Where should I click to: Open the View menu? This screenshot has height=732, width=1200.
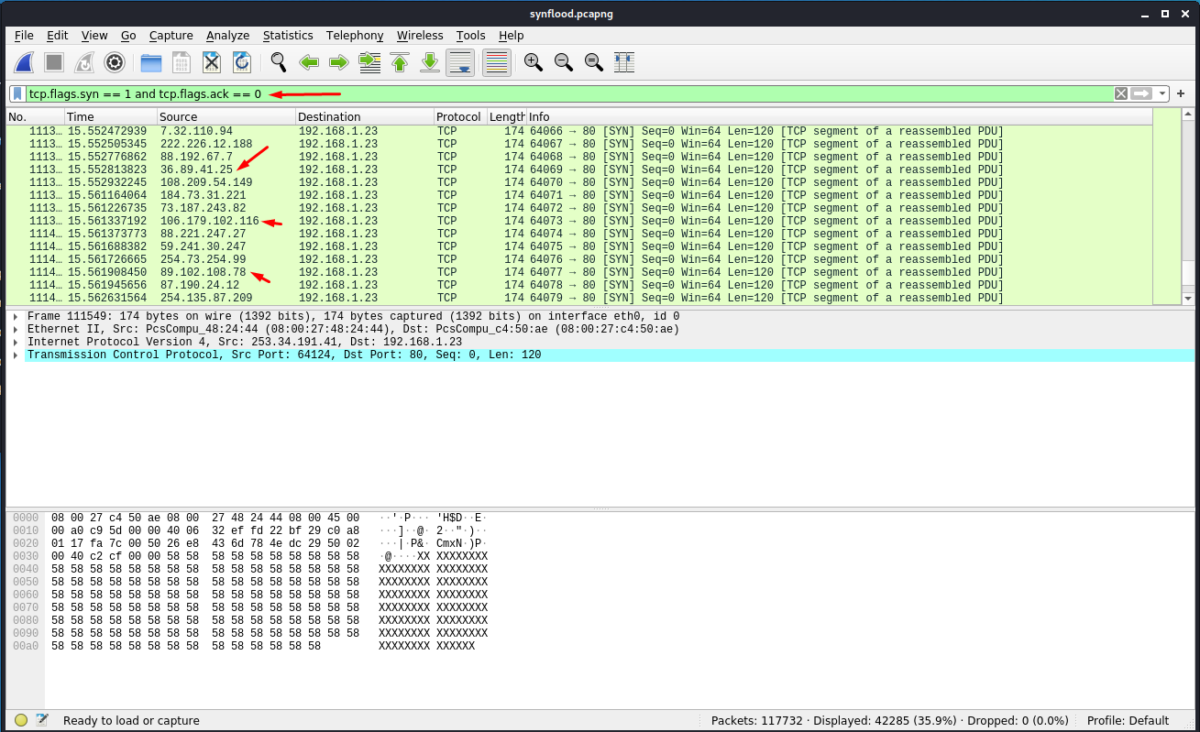click(x=94, y=35)
